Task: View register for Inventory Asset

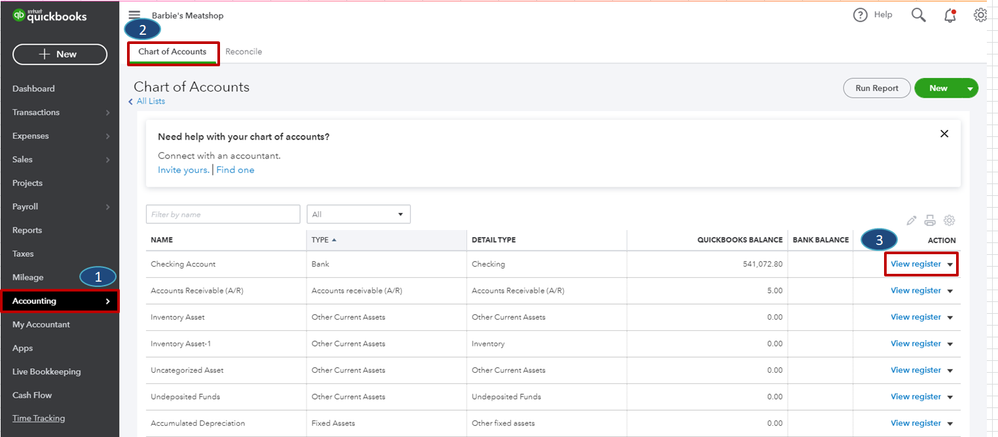Action: 915,317
